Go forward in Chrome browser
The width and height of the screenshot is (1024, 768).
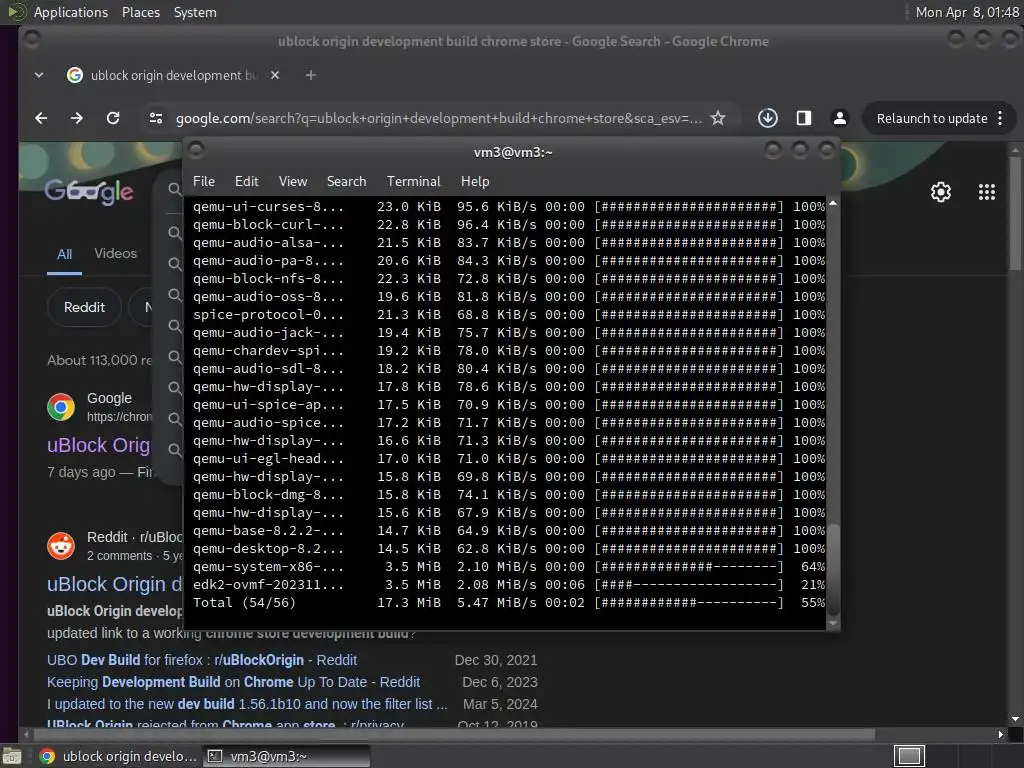point(76,118)
